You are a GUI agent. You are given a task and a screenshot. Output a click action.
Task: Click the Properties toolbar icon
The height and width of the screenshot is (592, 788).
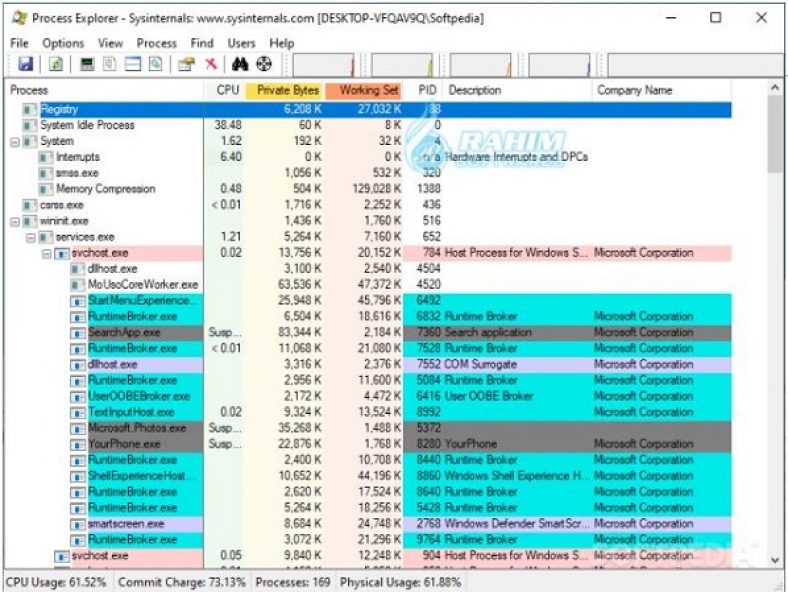point(186,64)
